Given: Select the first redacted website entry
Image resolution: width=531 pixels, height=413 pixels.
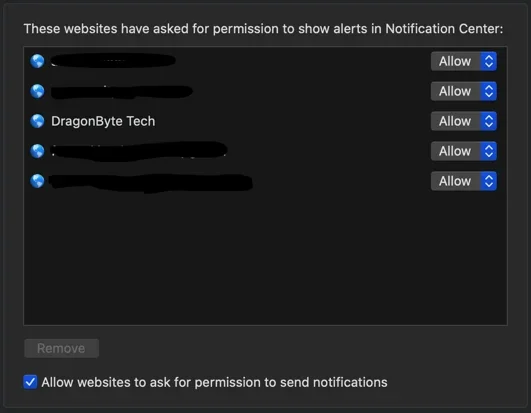Looking at the screenshot, I should [265, 61].
